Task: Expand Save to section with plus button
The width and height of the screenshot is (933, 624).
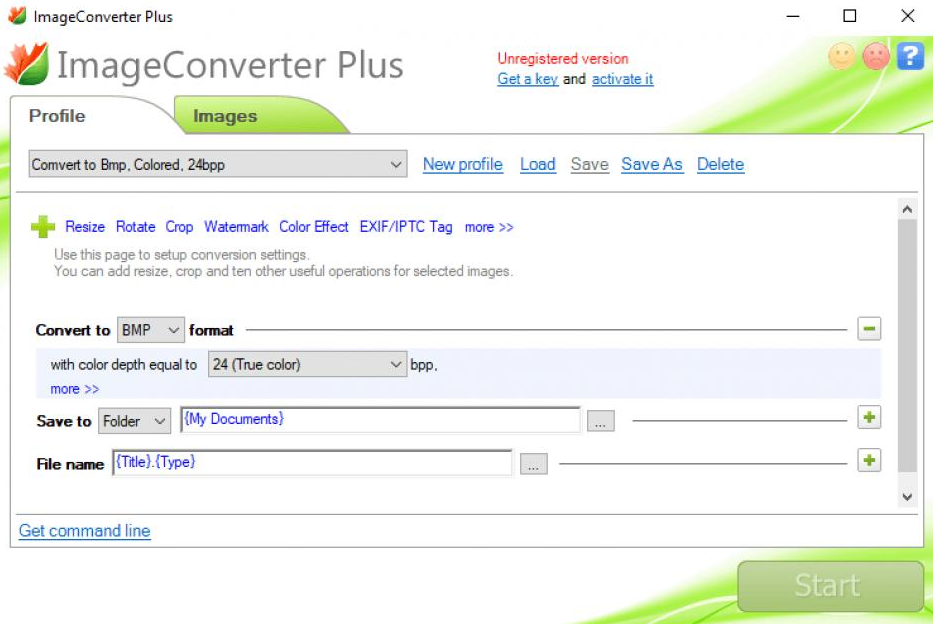Action: [x=869, y=418]
